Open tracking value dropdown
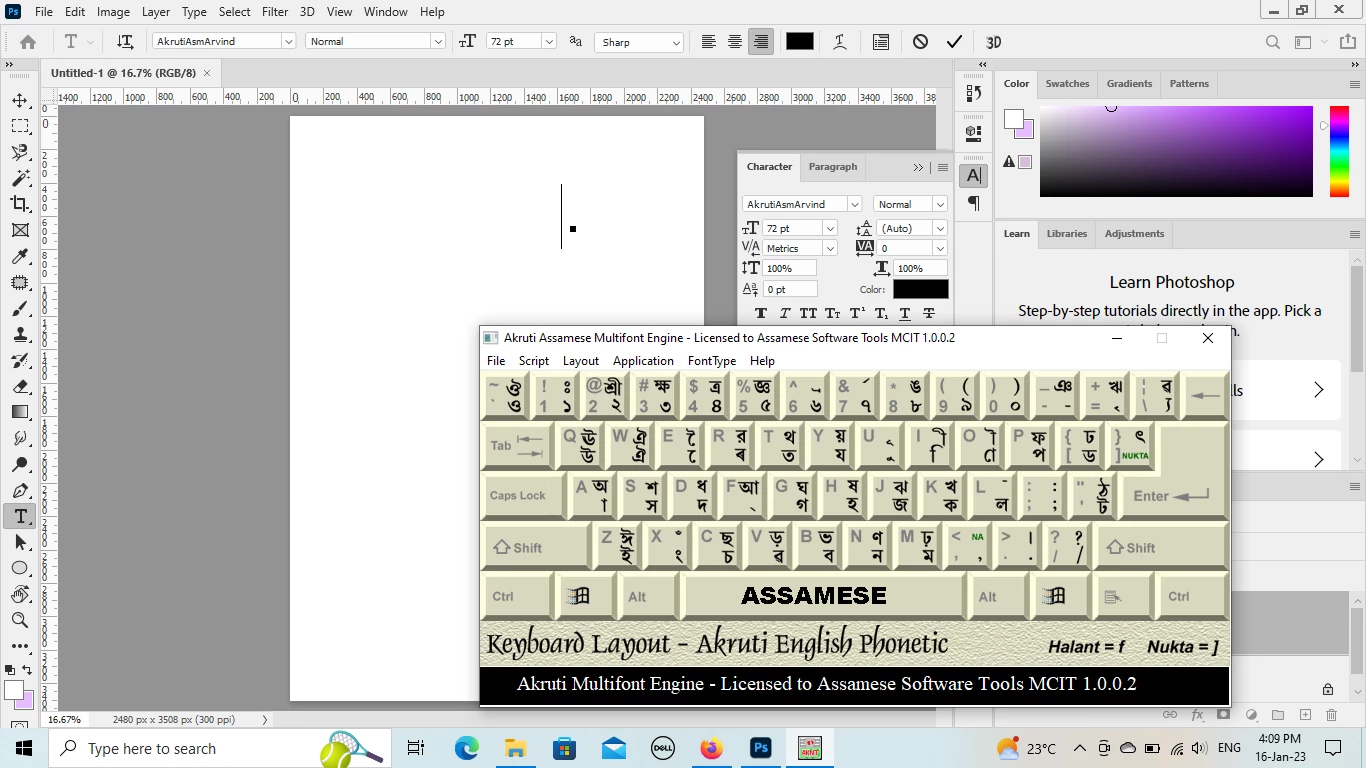Viewport: 1366px width, 768px height. coord(939,248)
